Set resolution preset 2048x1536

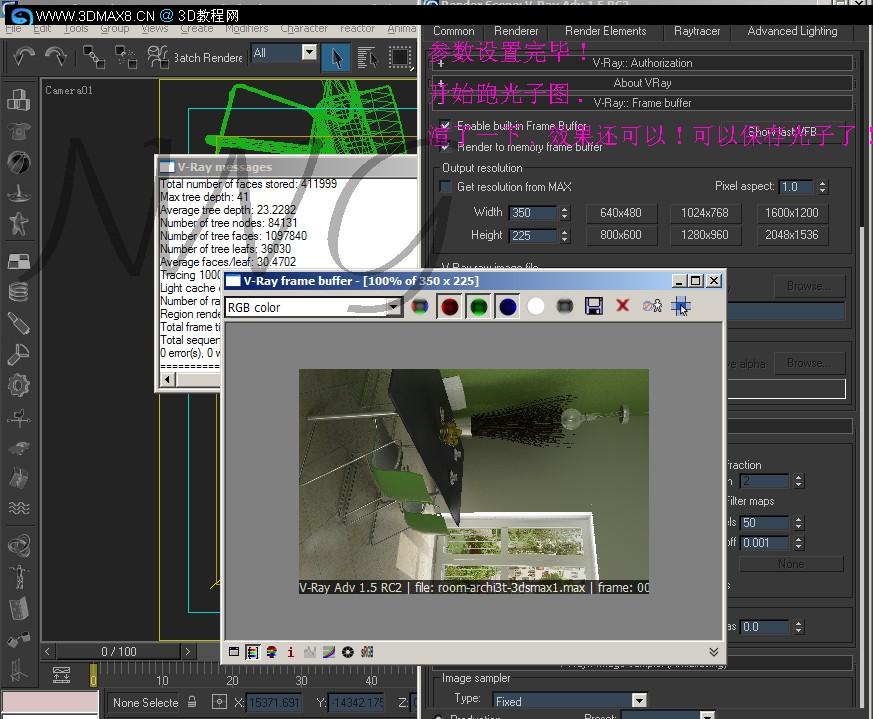coord(791,235)
